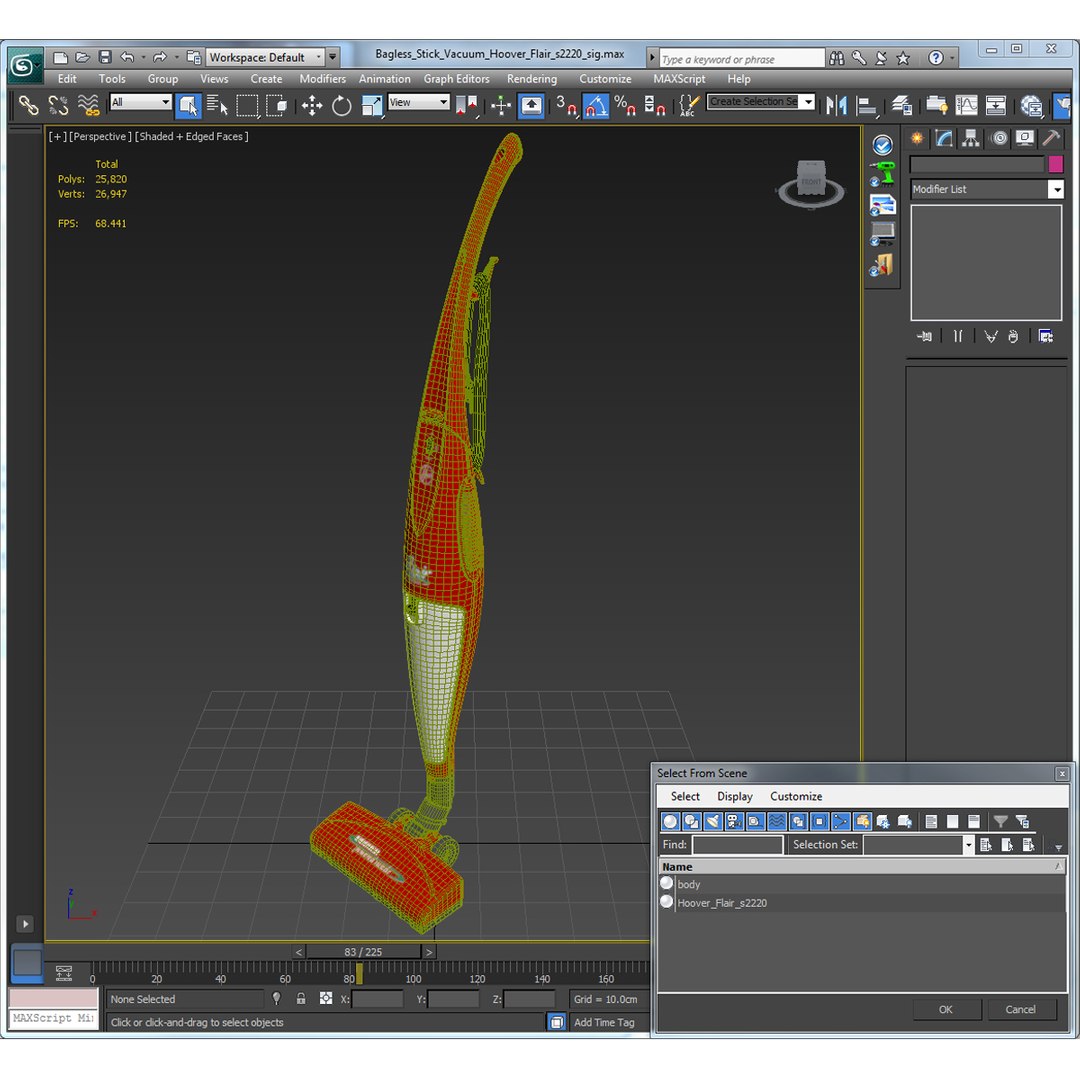Toggle 3D Snaps on or off
This screenshot has width=1080, height=1080.
coord(566,105)
